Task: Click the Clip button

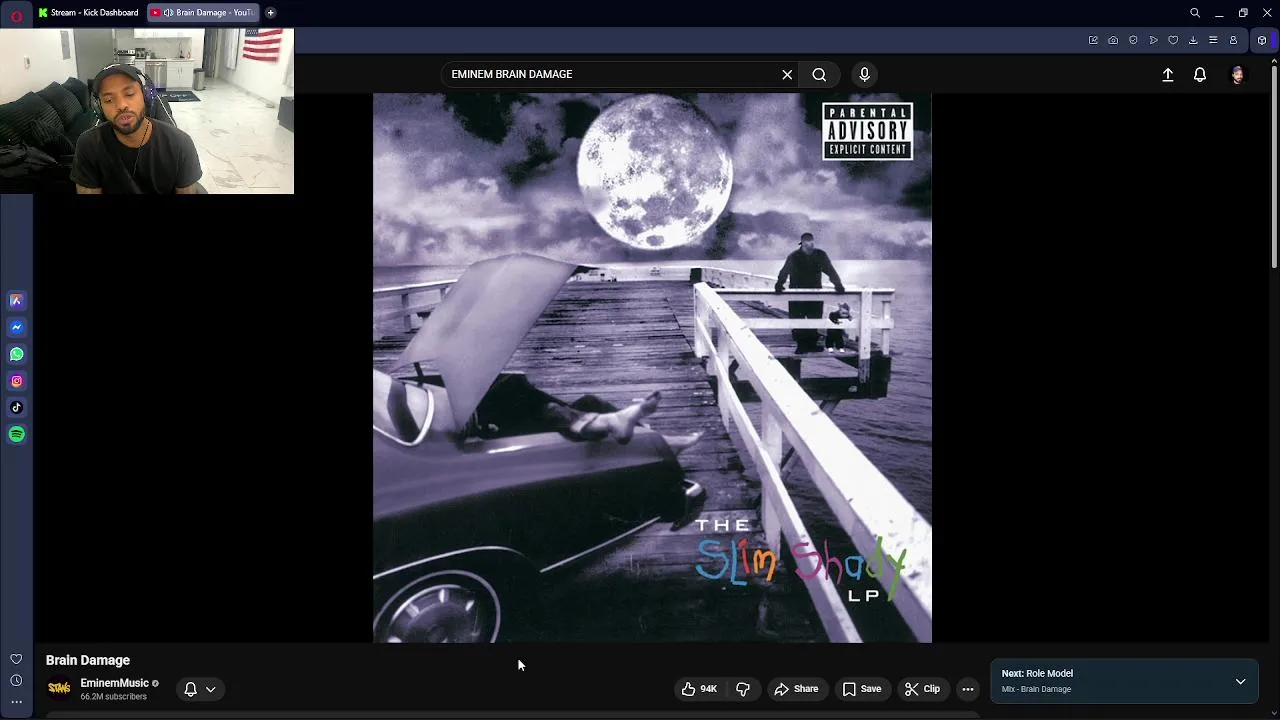Action: 922,689
